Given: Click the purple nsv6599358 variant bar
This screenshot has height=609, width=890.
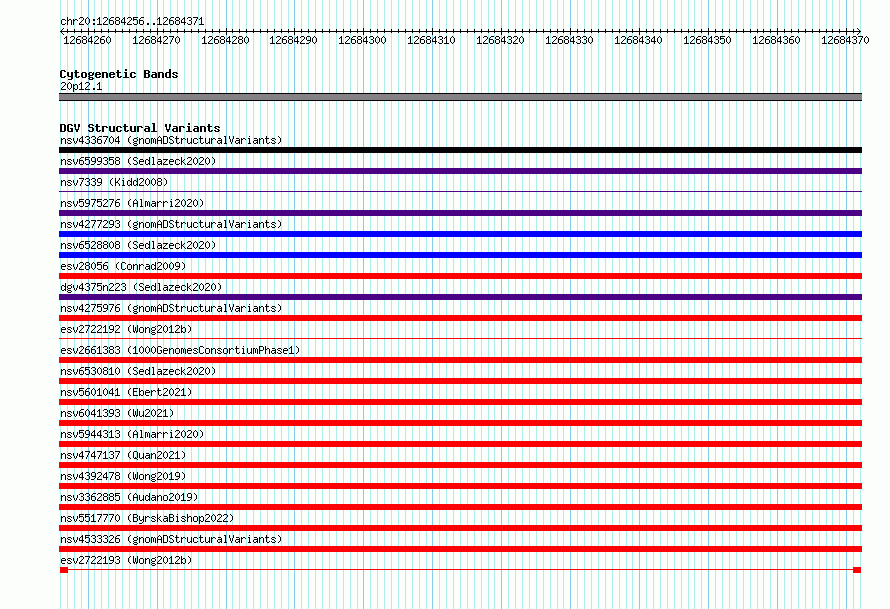Looking at the screenshot, I should point(460,171).
